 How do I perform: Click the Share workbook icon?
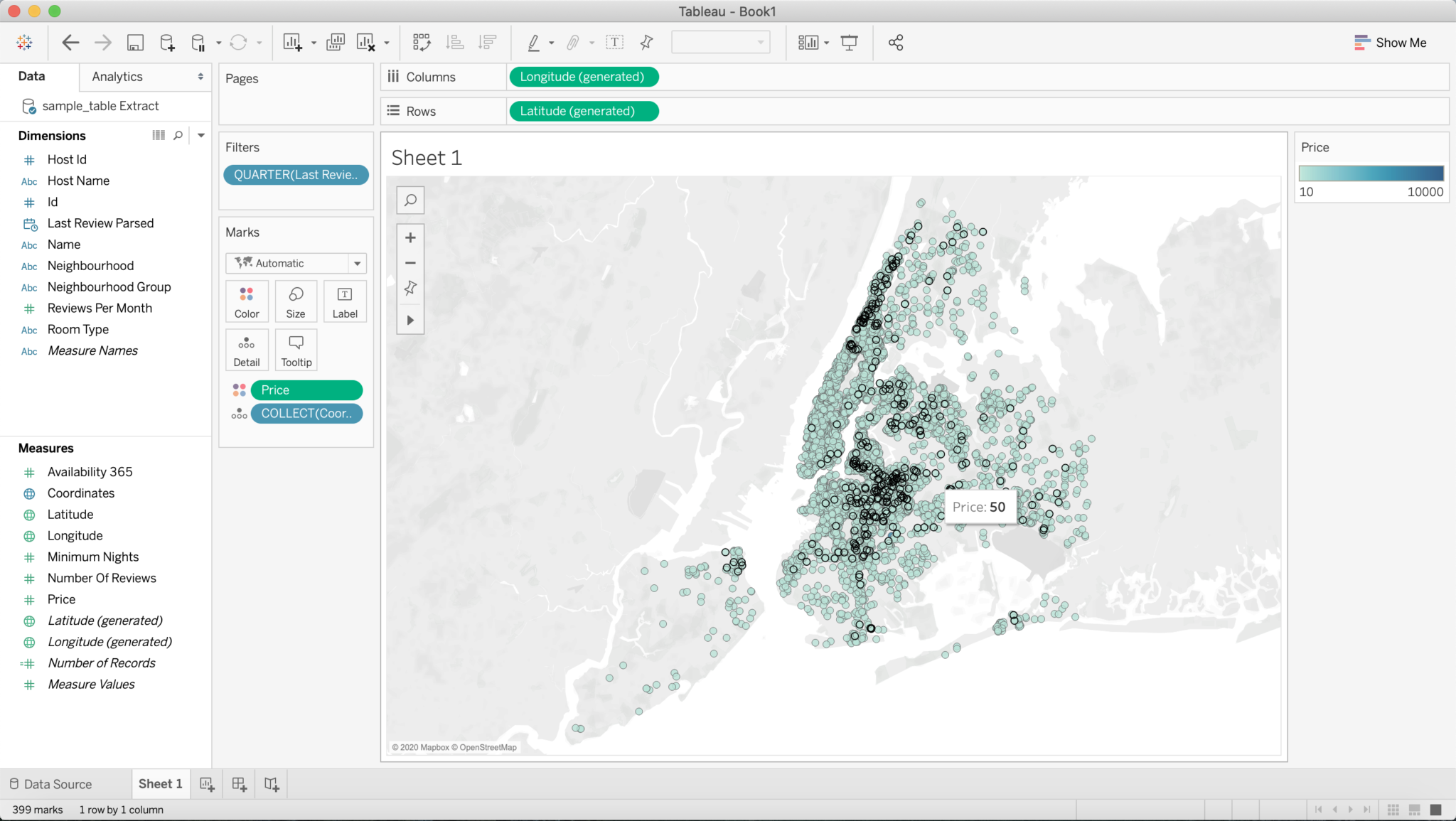click(x=895, y=42)
